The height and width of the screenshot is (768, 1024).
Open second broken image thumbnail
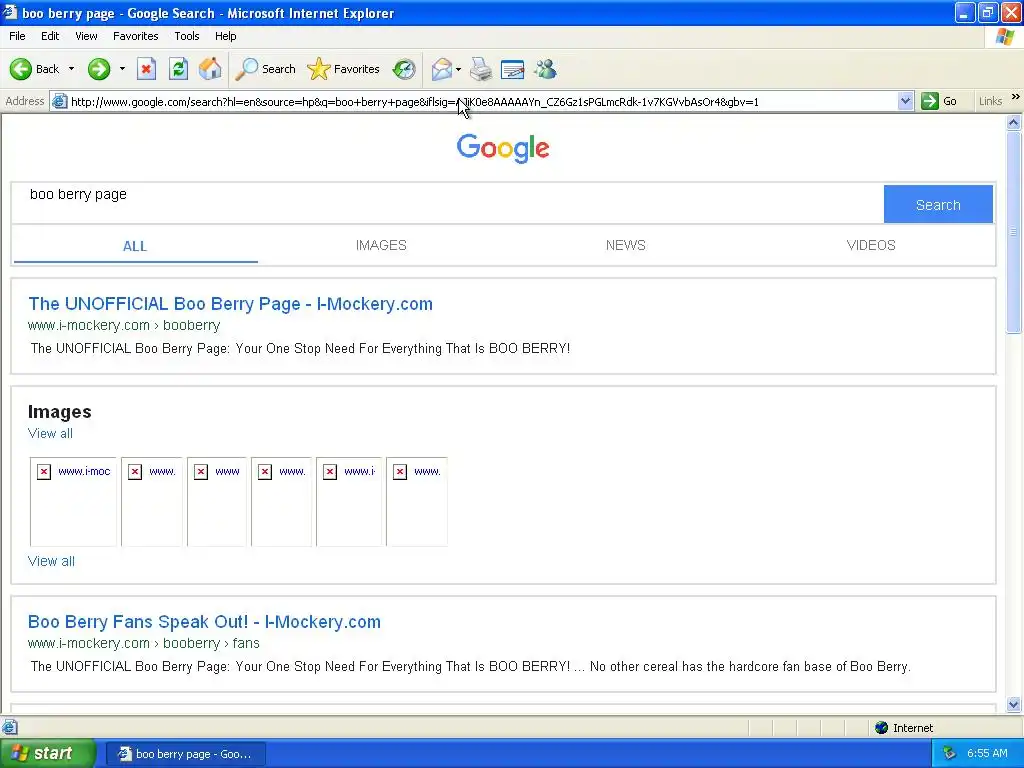[x=152, y=502]
